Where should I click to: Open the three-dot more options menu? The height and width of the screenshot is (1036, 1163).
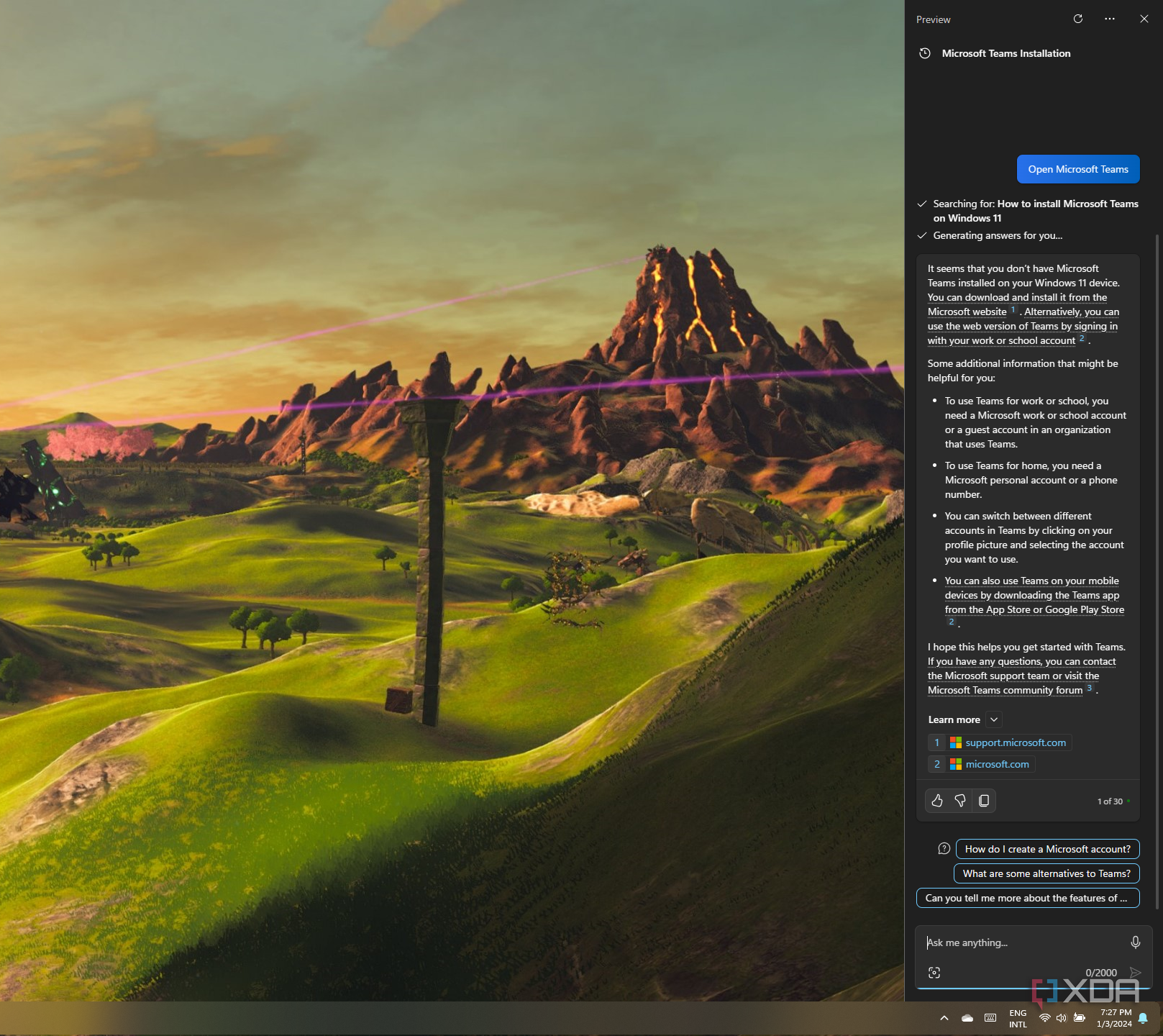[x=1110, y=19]
